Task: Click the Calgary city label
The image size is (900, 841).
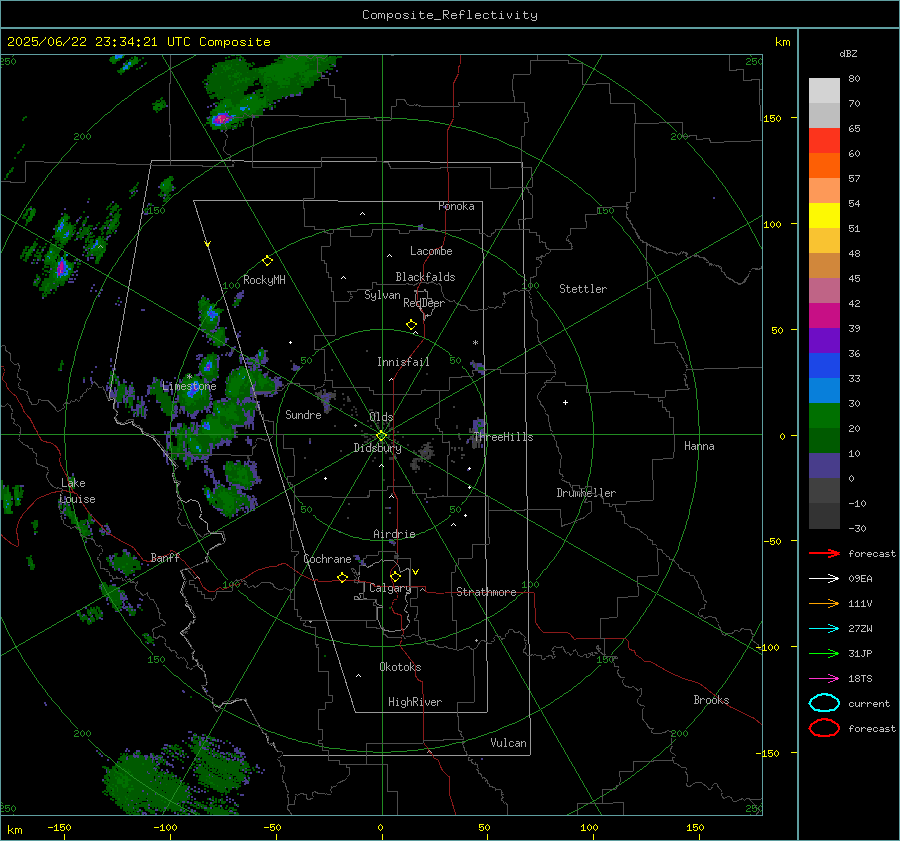Action: point(390,588)
